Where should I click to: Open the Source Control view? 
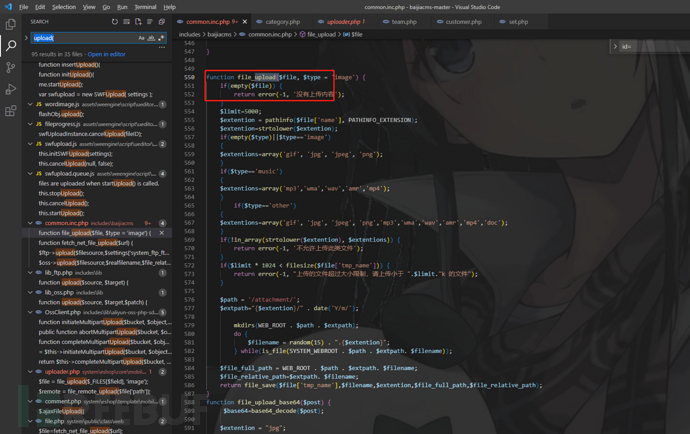pos(11,67)
